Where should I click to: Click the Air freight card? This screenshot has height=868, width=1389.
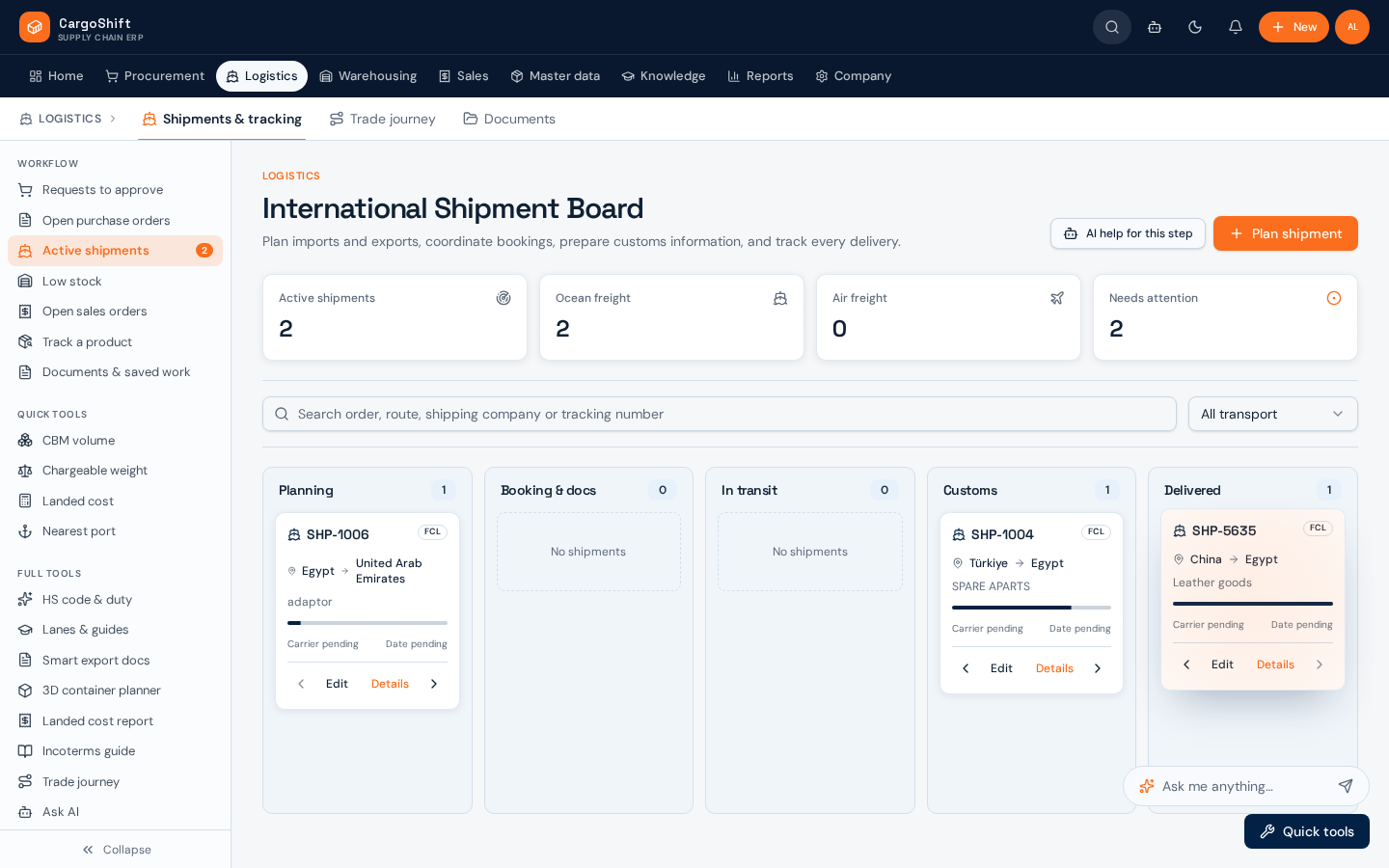948,317
